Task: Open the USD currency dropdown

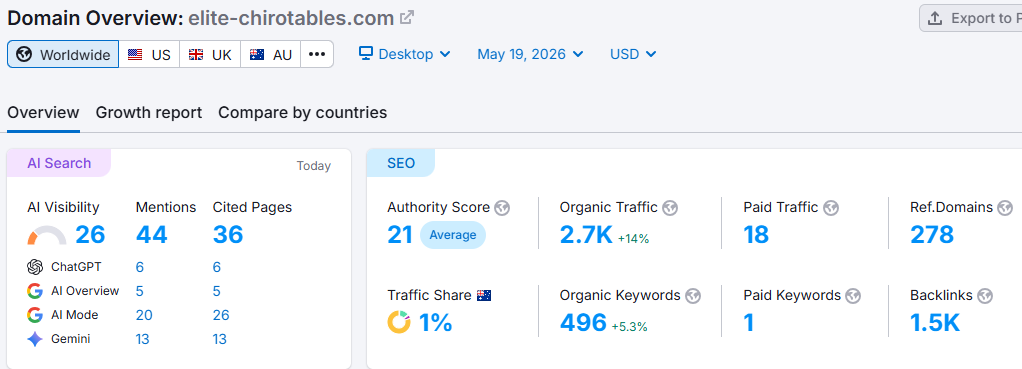Action: coord(633,54)
